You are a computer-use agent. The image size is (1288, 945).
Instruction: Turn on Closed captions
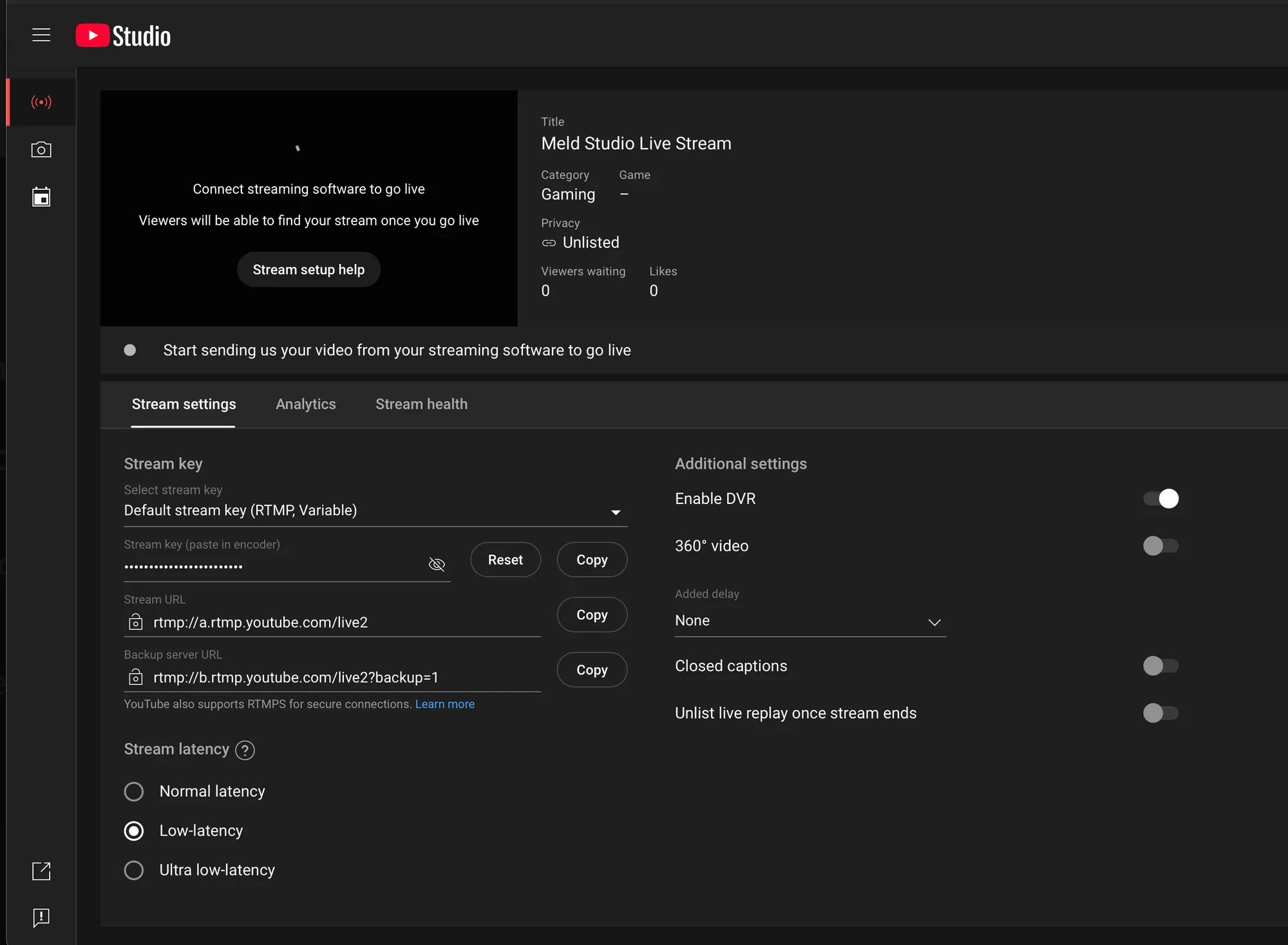pyautogui.click(x=1160, y=666)
